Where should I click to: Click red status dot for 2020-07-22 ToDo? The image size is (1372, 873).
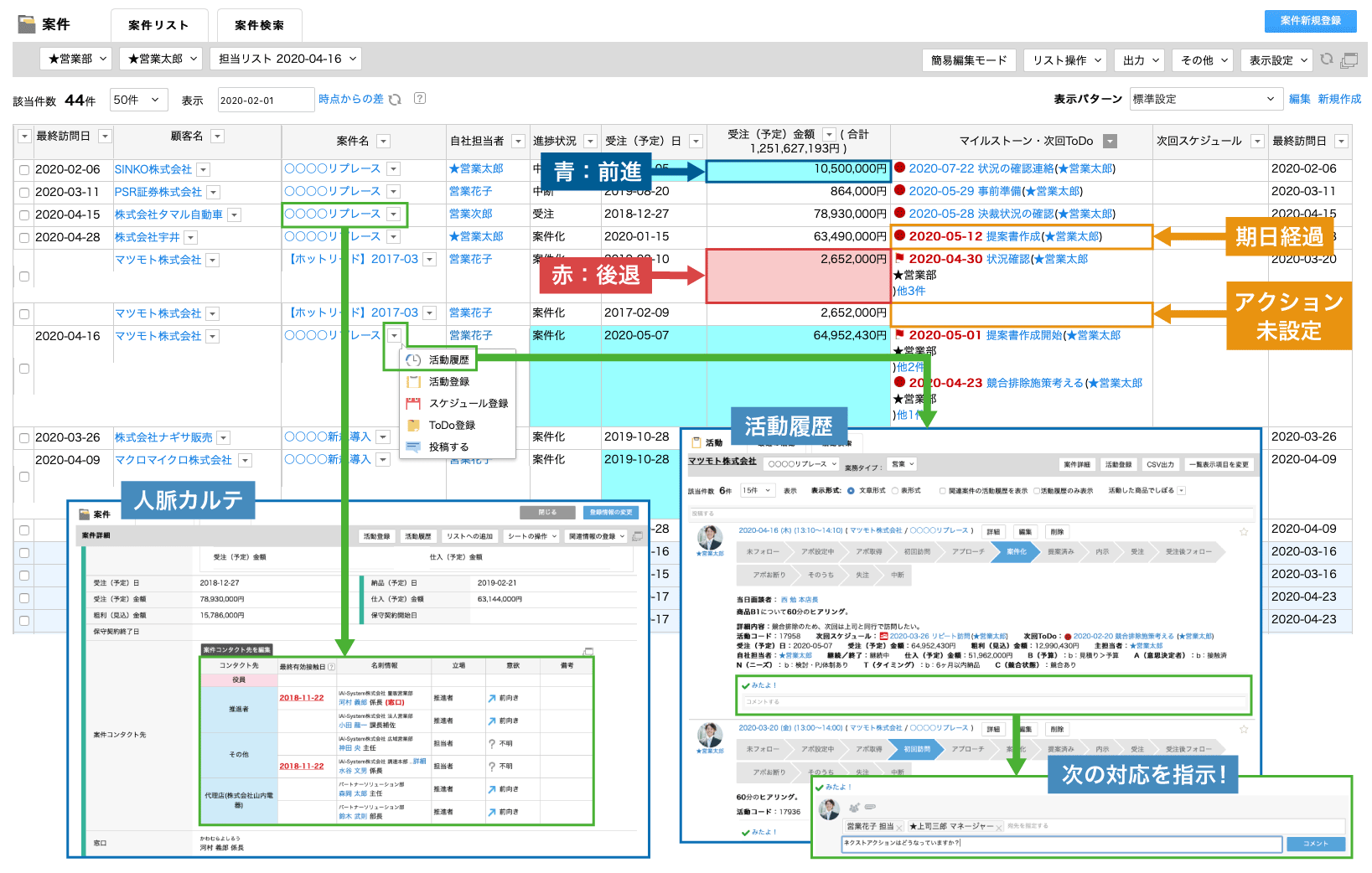pos(900,168)
